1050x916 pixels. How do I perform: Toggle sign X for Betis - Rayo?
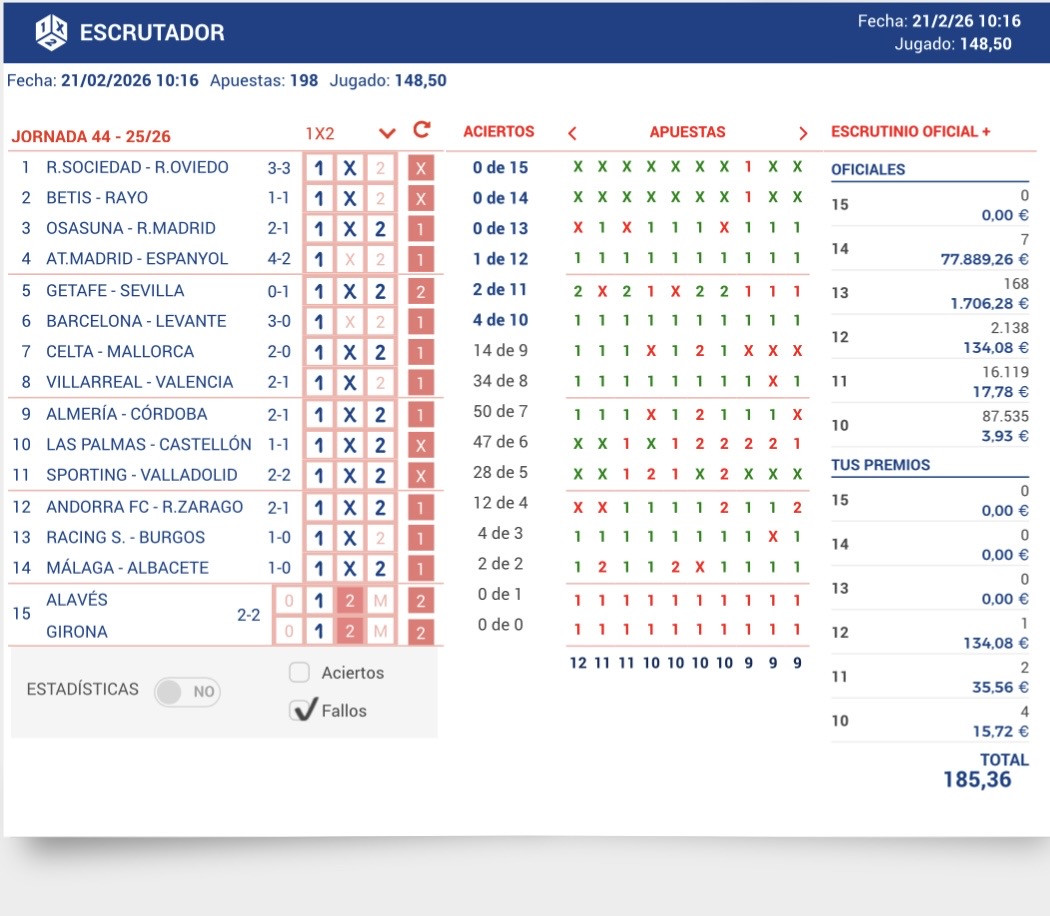point(350,199)
